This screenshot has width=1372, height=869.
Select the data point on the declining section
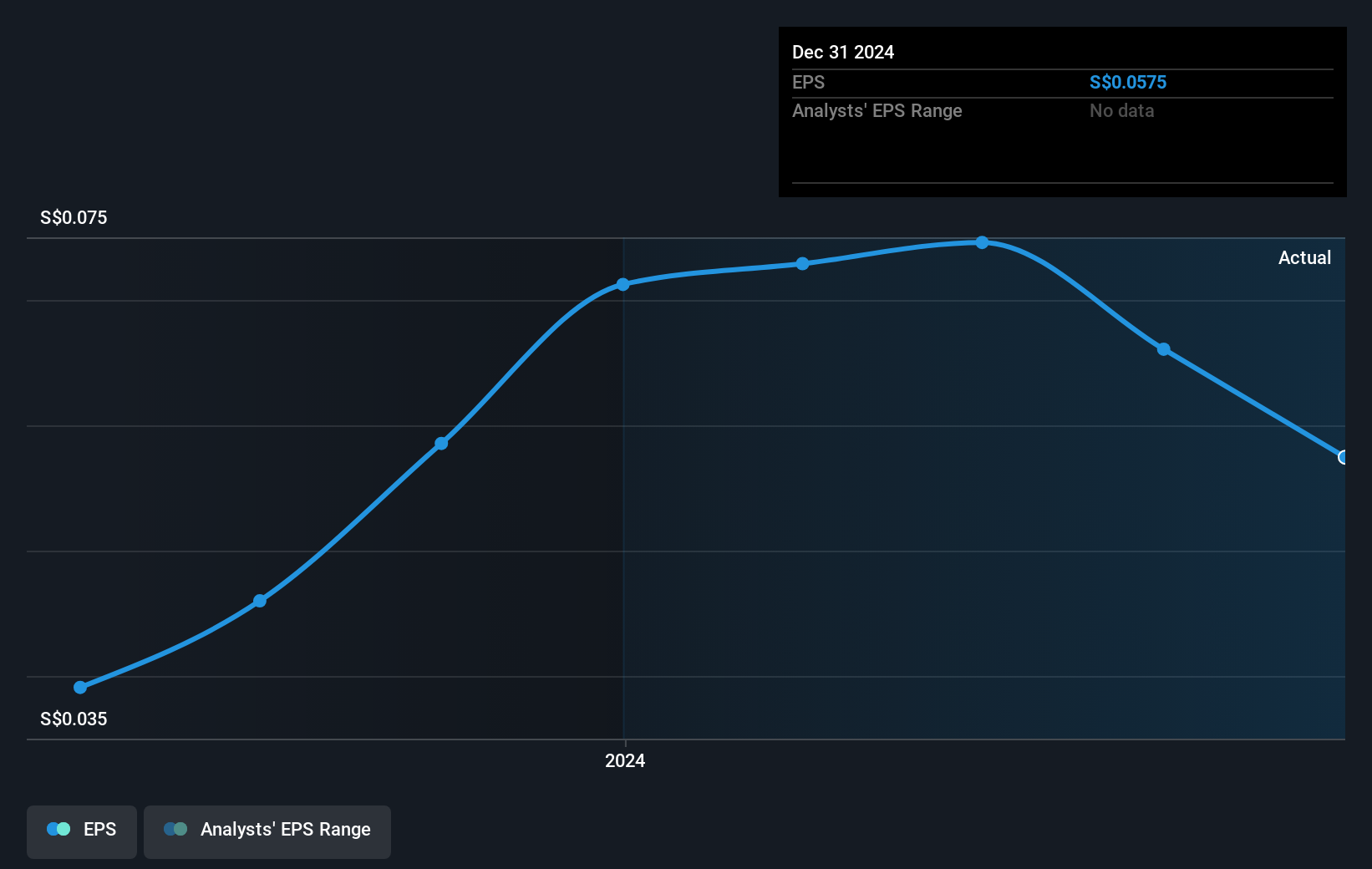pos(1164,349)
